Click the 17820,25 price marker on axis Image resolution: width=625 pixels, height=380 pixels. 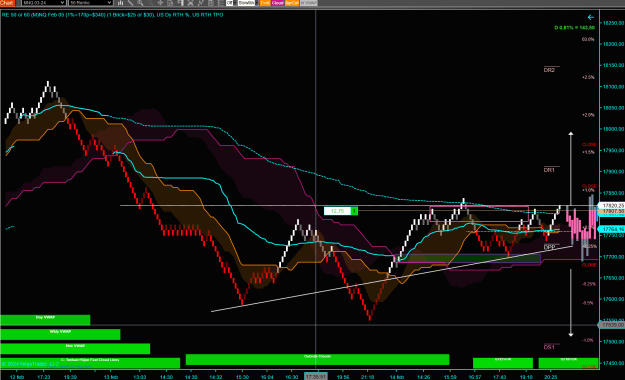pyautogui.click(x=612, y=205)
